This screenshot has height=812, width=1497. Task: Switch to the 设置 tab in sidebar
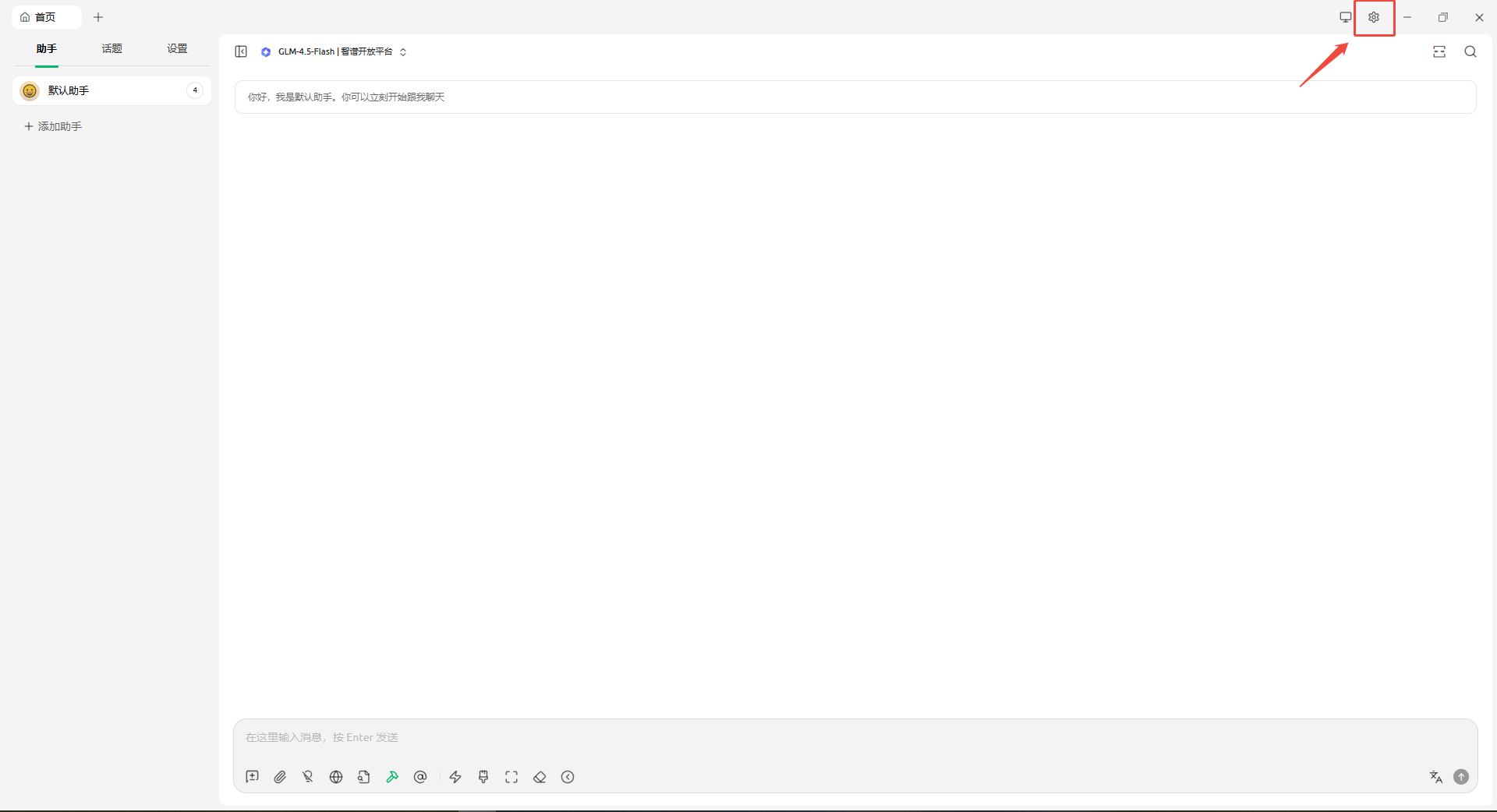[177, 49]
